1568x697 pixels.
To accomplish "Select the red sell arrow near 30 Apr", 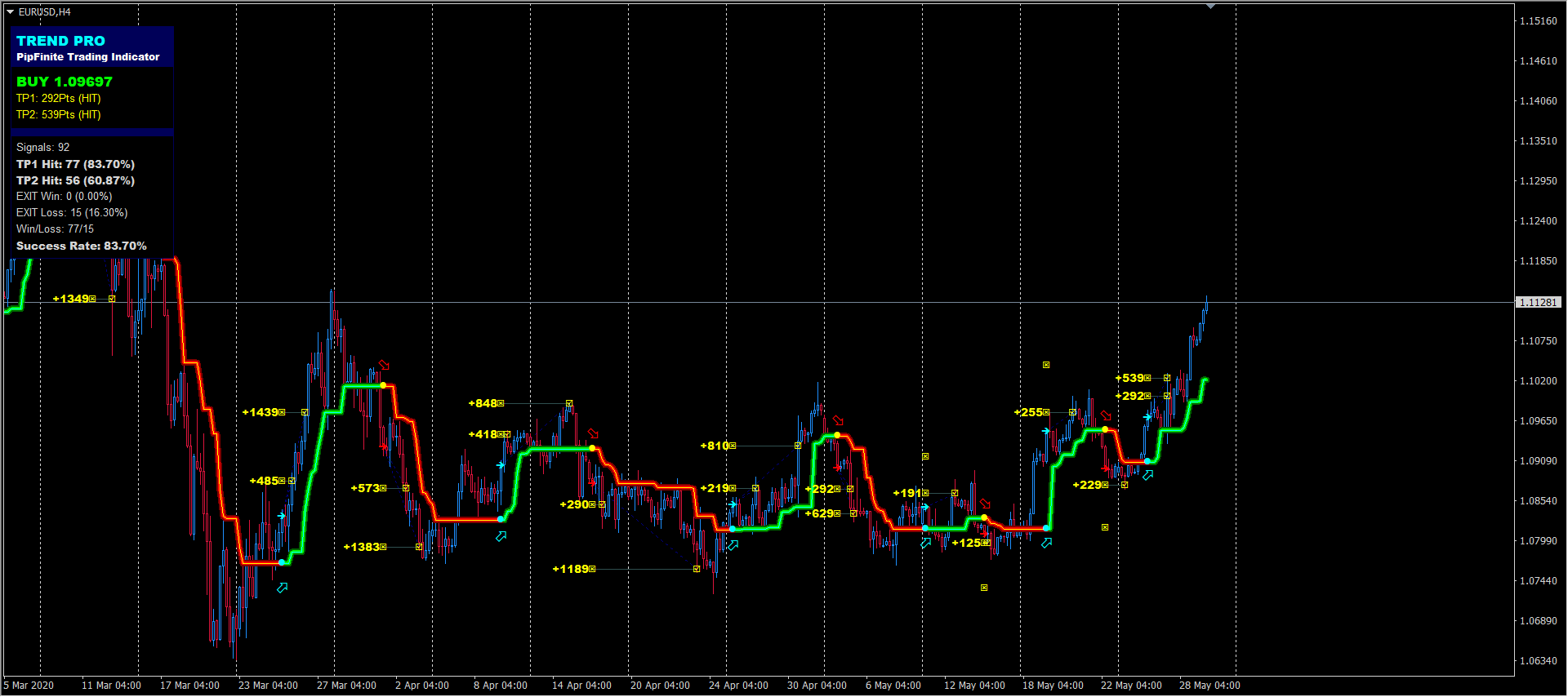I will click(838, 420).
